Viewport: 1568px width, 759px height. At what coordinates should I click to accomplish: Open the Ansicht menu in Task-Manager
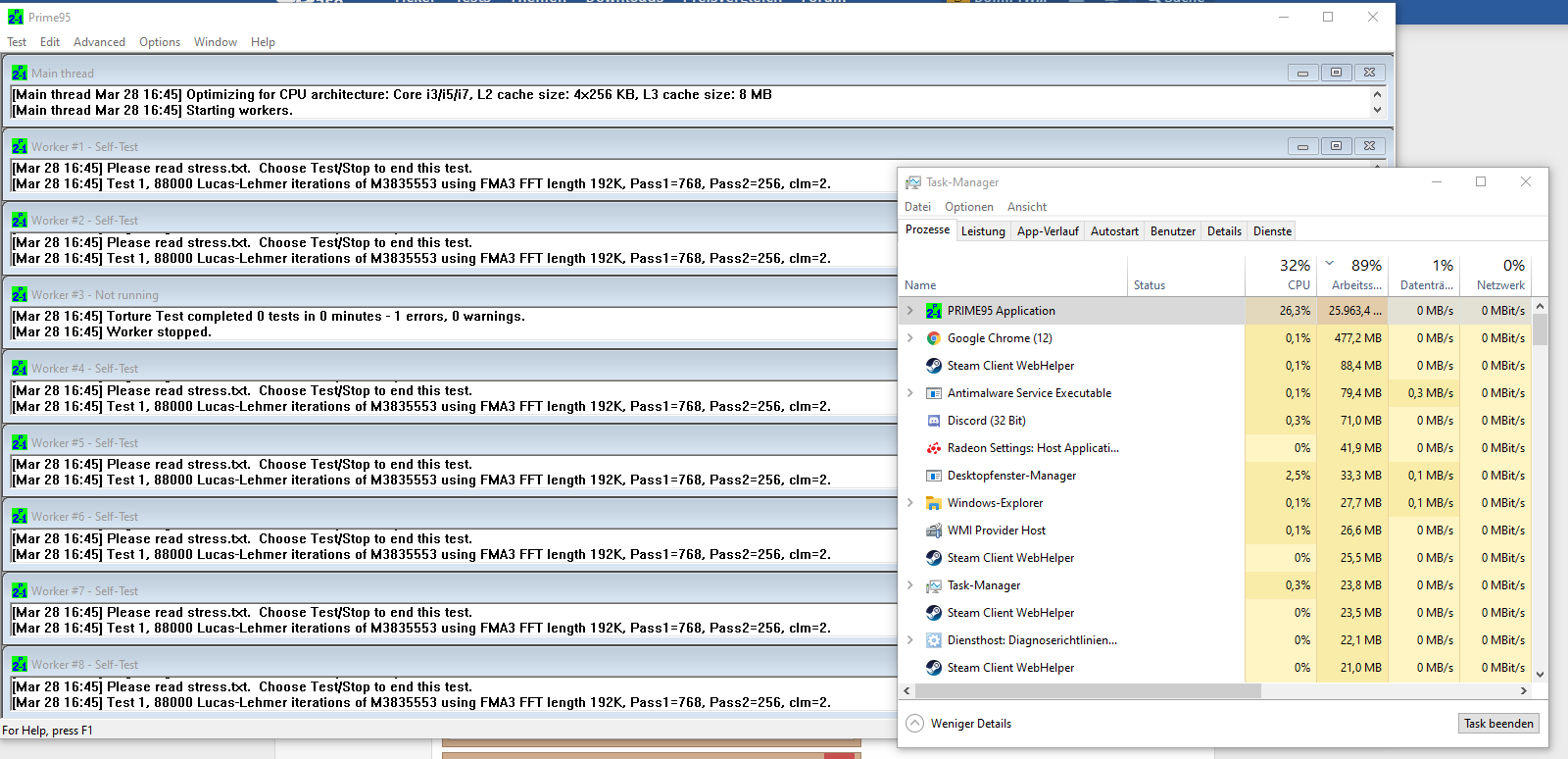point(1027,207)
